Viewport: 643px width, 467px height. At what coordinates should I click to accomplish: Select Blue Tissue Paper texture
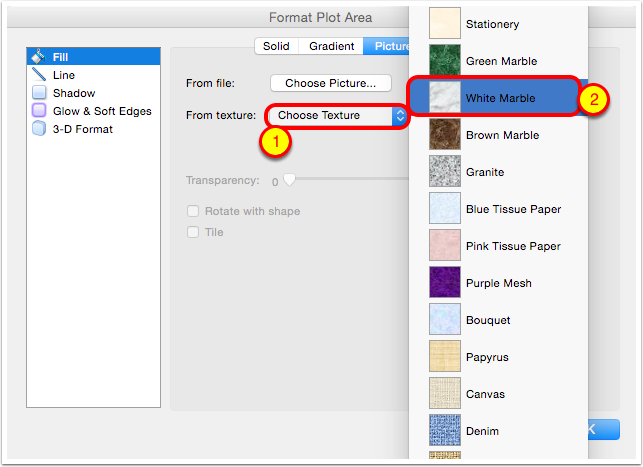click(x=513, y=209)
